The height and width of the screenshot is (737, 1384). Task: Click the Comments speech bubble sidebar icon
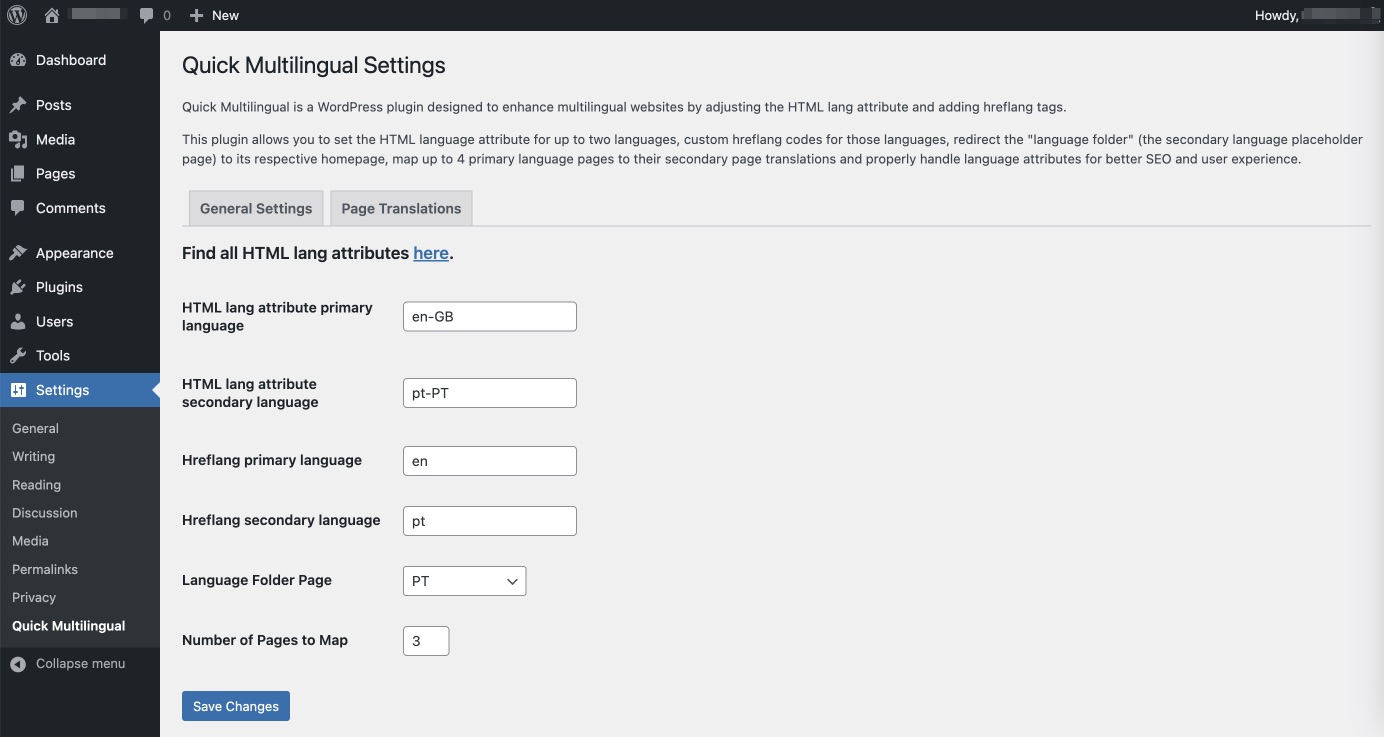tap(18, 208)
